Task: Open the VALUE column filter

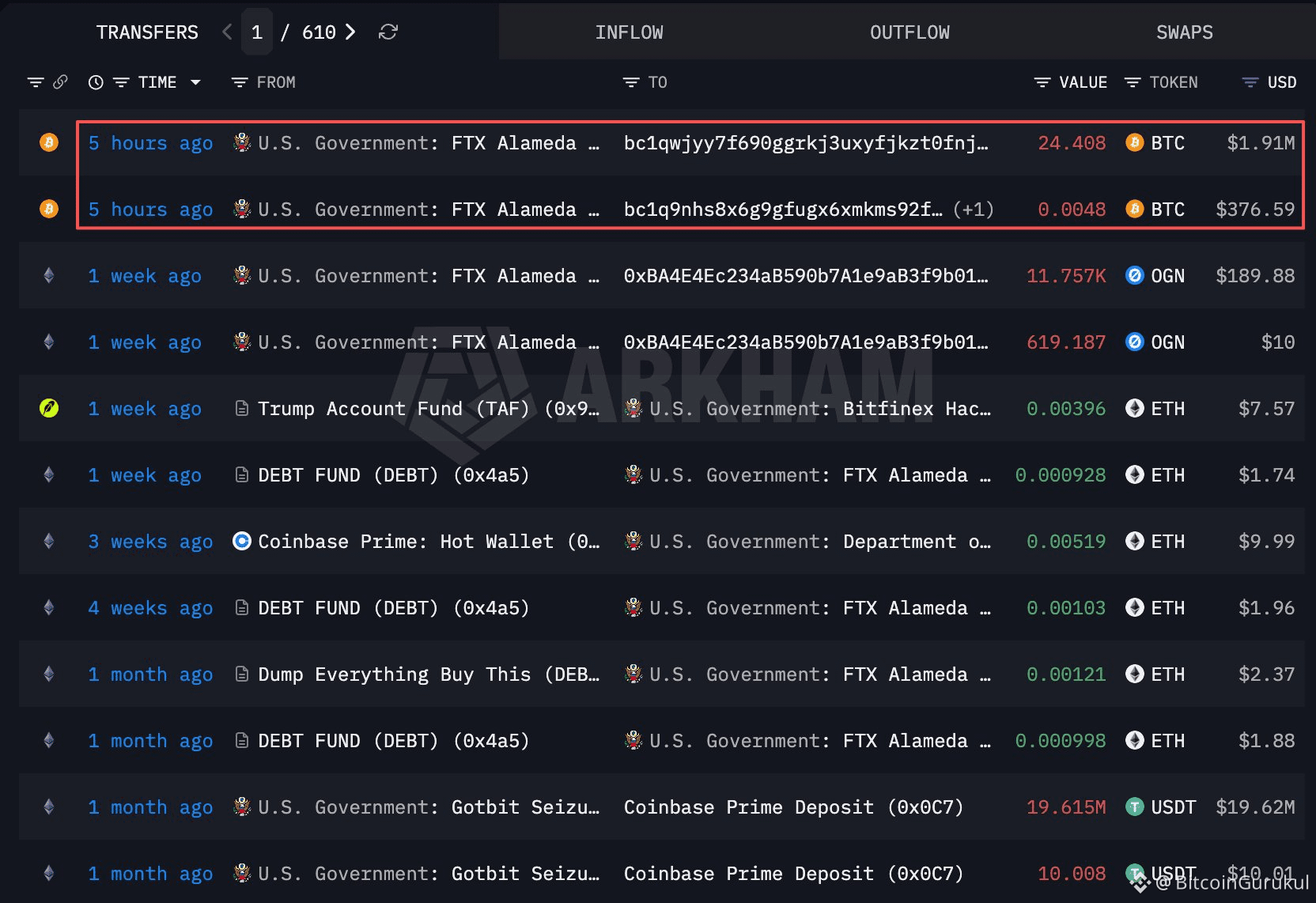Action: pos(1042,82)
